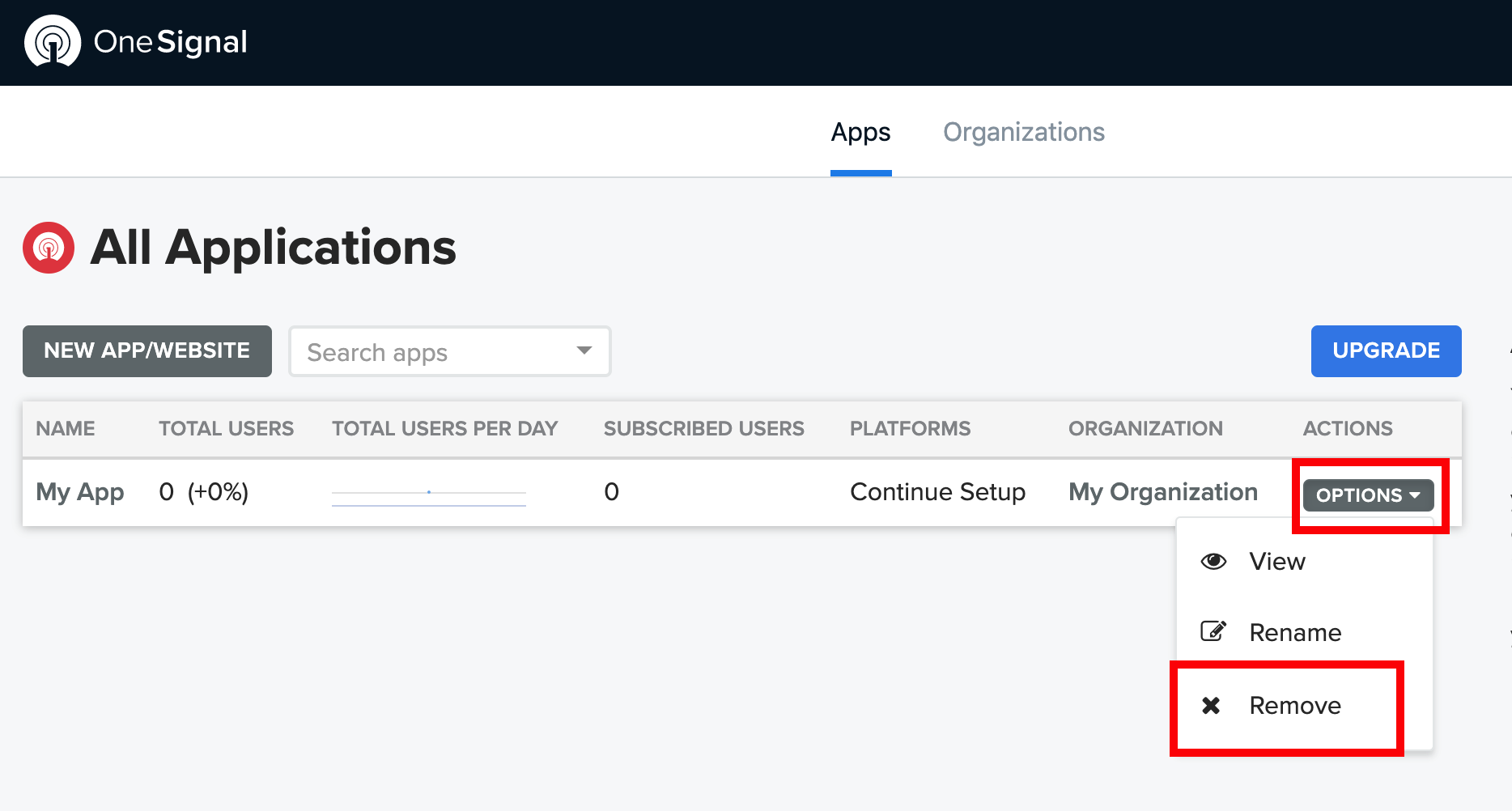Click the New App/Website button
Viewport: 1512px width, 811px height.
coord(147,351)
